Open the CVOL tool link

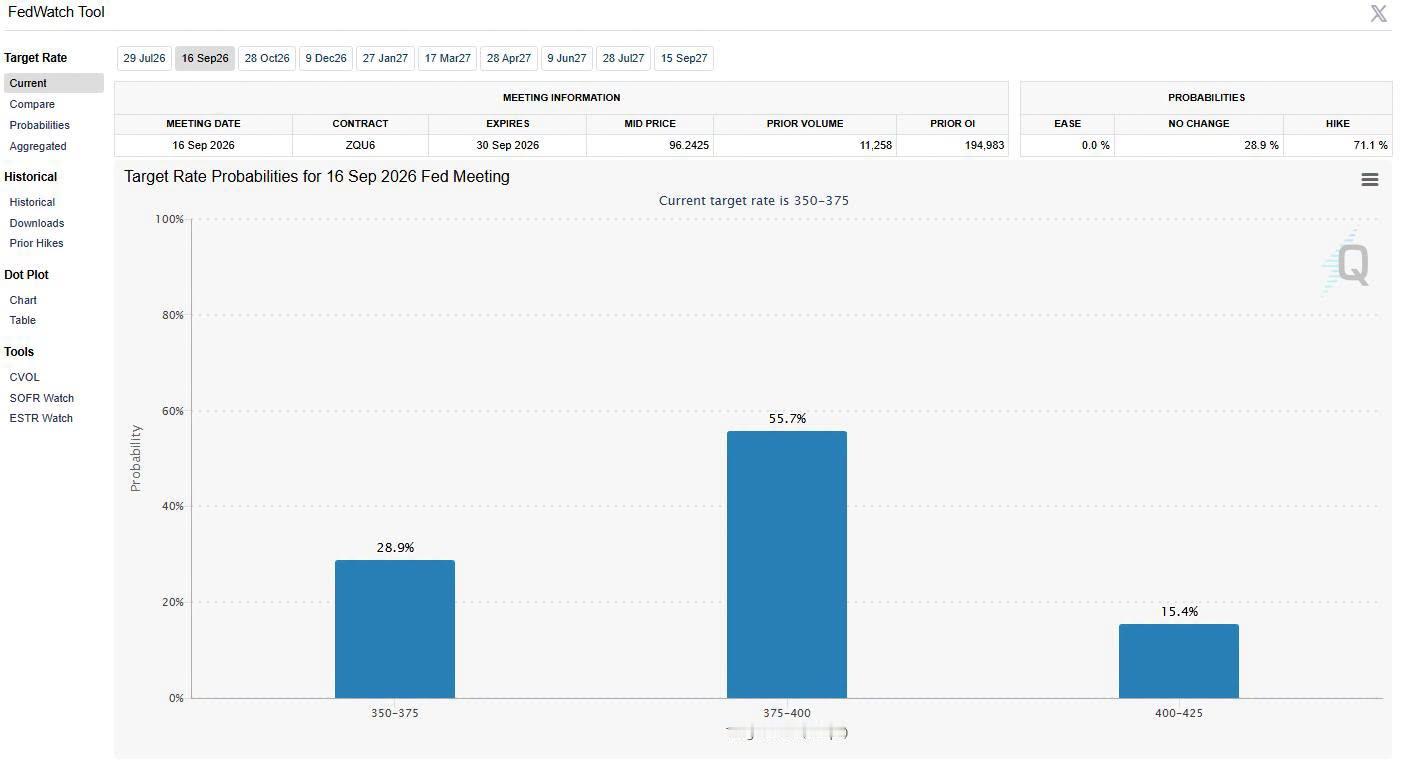pos(25,377)
